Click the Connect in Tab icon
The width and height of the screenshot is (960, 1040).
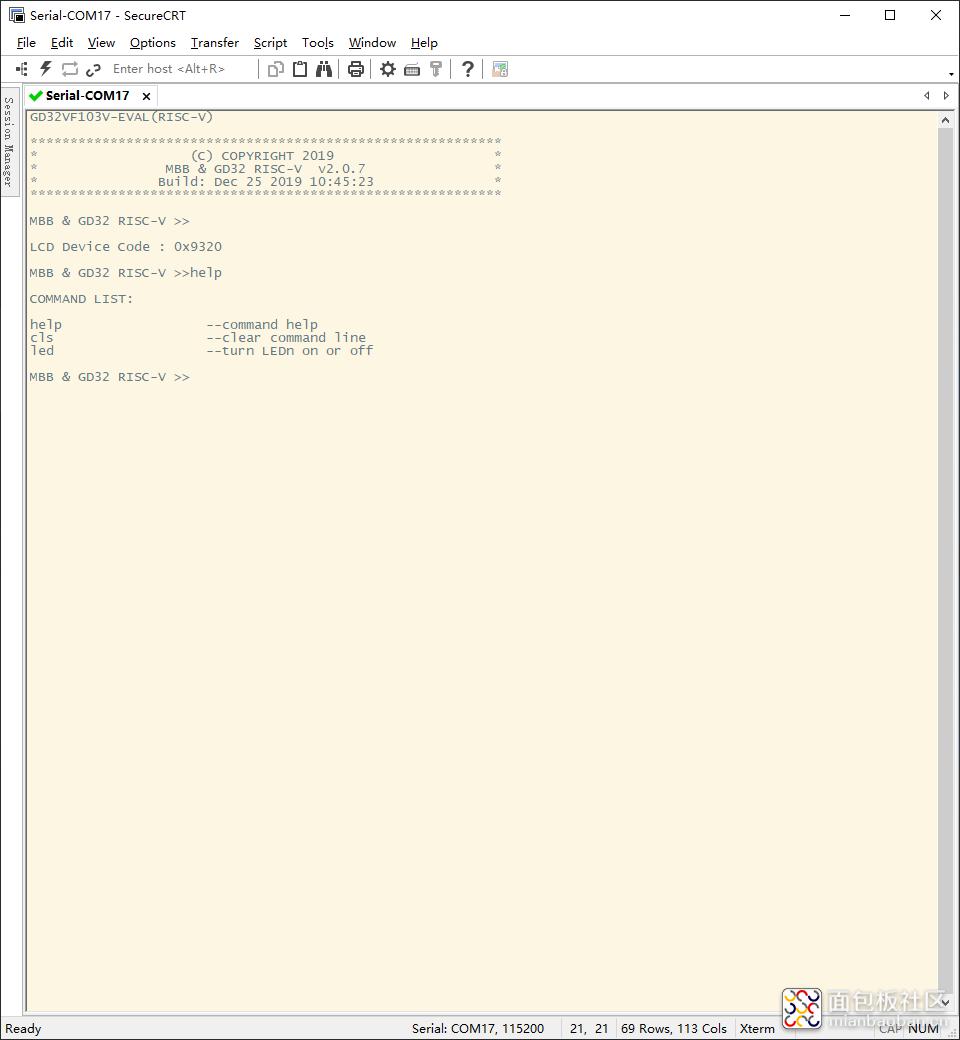[x=70, y=69]
